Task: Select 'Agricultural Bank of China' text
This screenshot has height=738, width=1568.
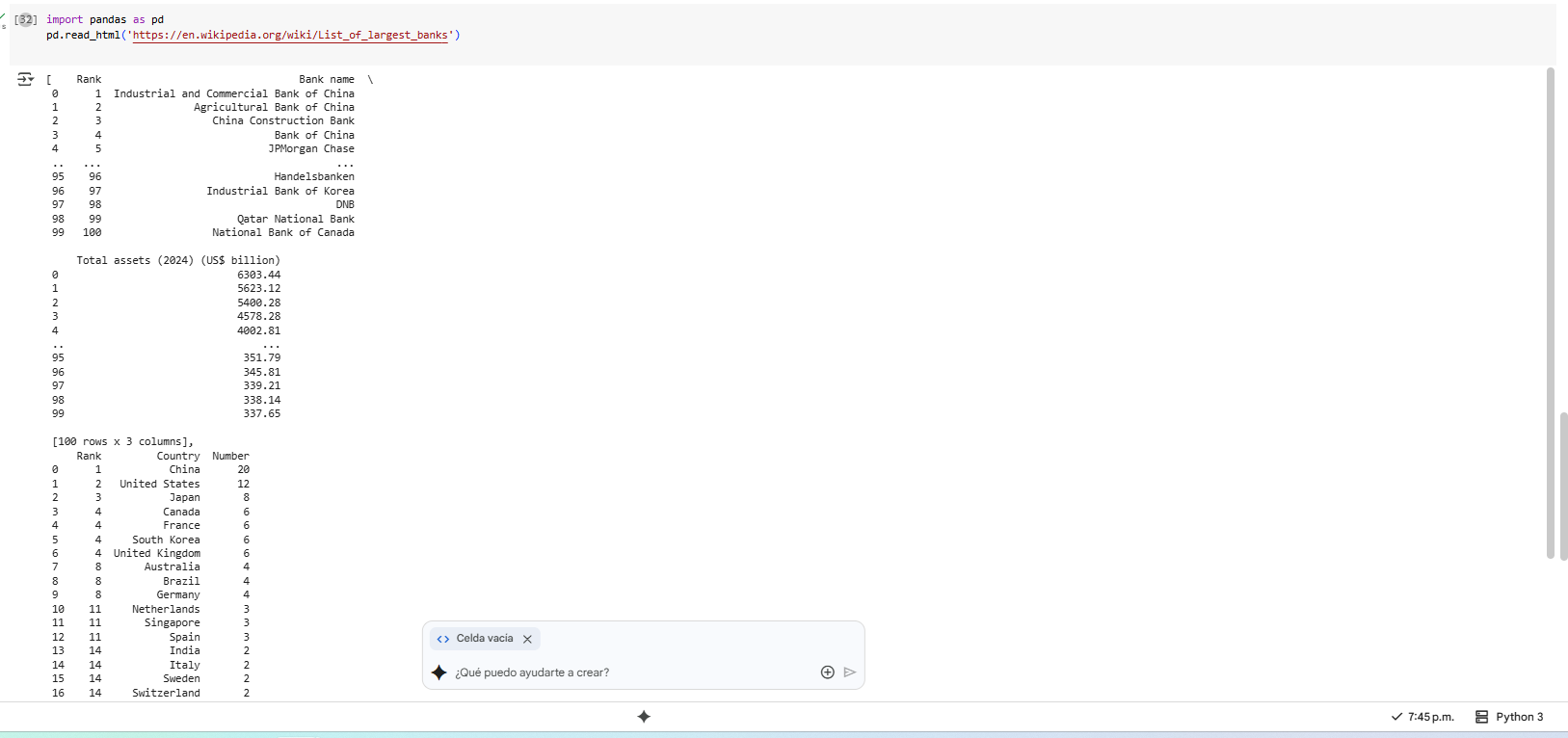Action: coord(274,107)
